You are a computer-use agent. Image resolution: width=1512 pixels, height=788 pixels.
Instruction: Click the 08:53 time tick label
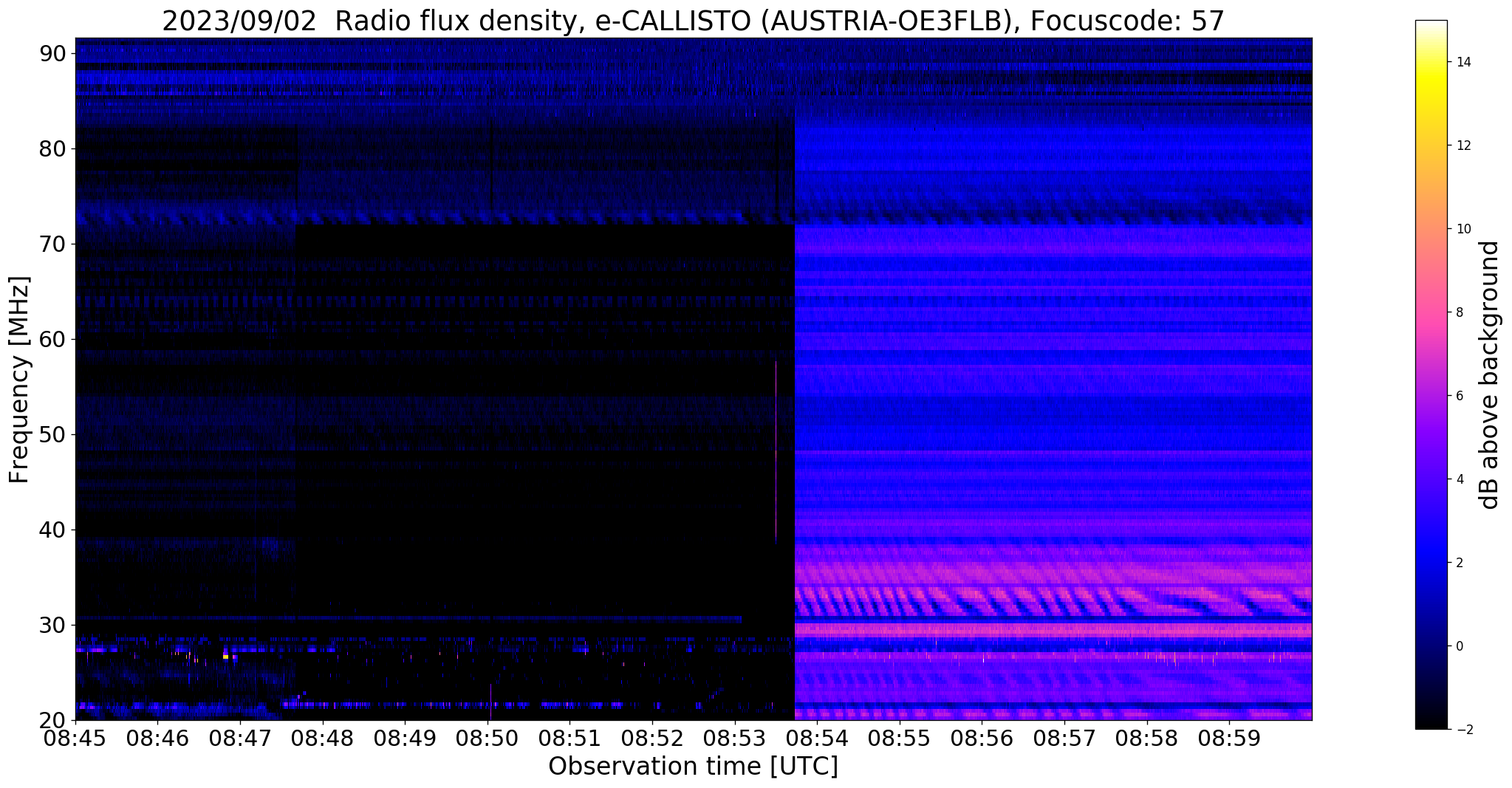[x=735, y=738]
